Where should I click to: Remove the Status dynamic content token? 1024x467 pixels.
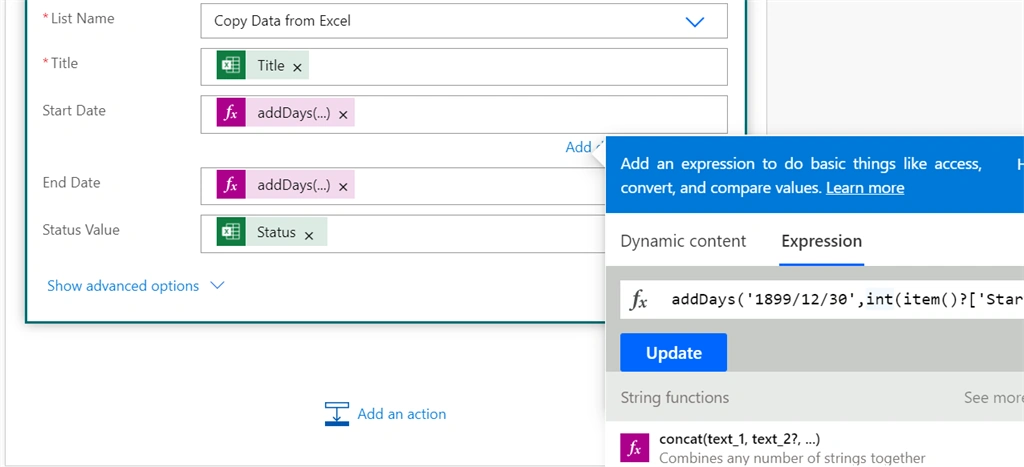[309, 235]
